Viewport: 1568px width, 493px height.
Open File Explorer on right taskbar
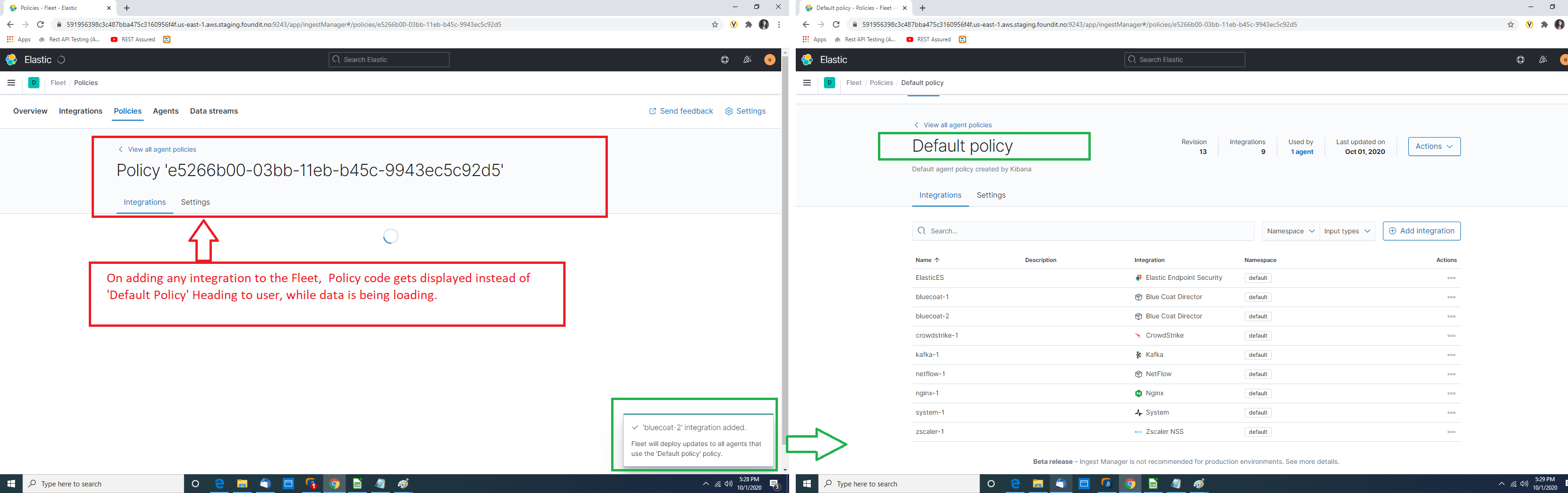[x=1037, y=484]
